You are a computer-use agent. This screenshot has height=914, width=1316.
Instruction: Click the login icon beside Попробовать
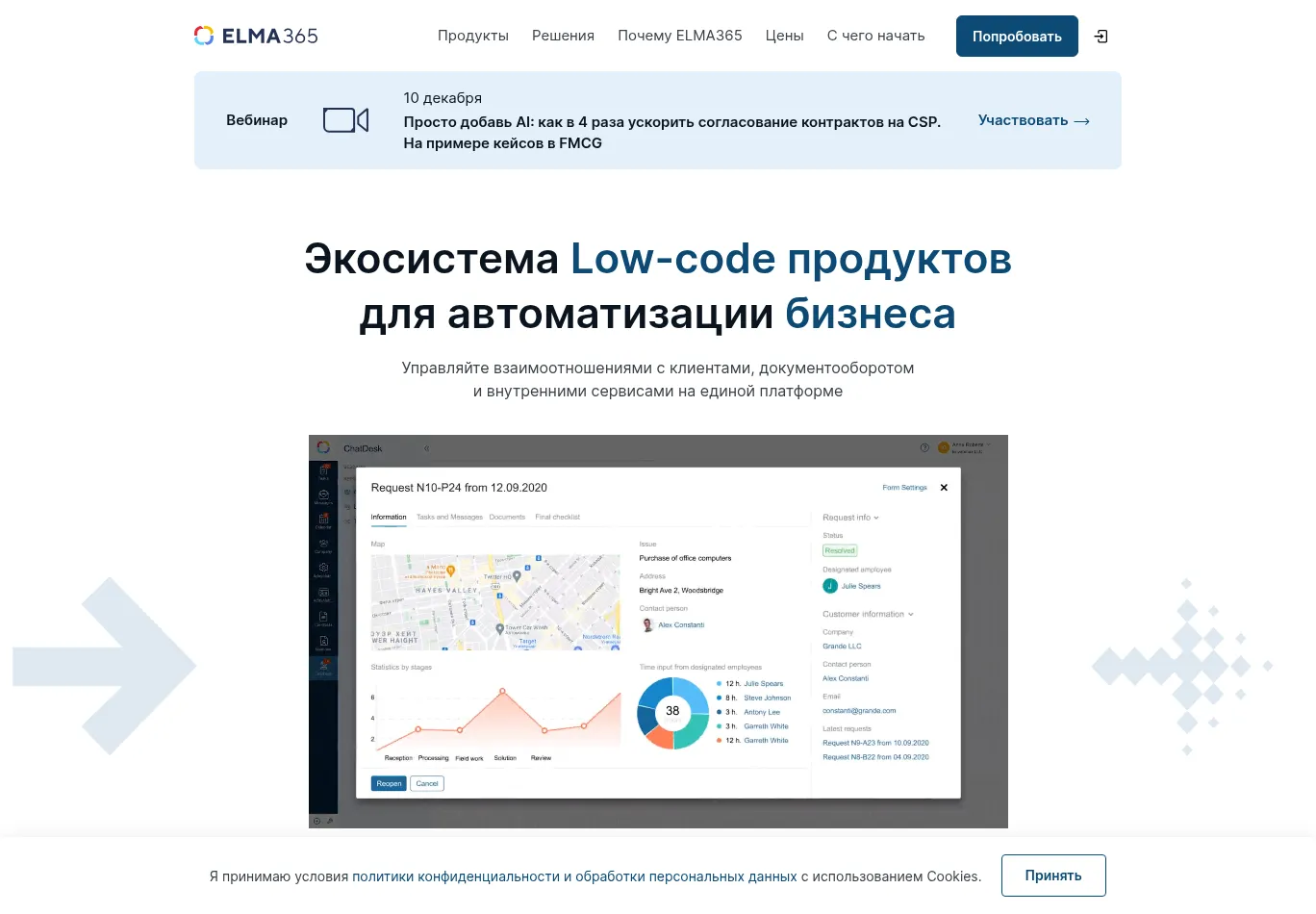1101,37
